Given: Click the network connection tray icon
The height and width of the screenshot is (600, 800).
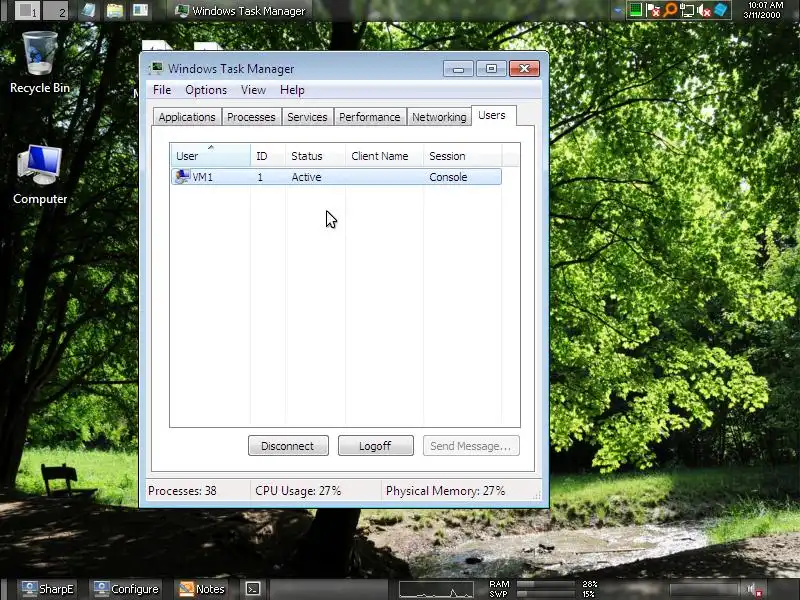Looking at the screenshot, I should point(687,10).
